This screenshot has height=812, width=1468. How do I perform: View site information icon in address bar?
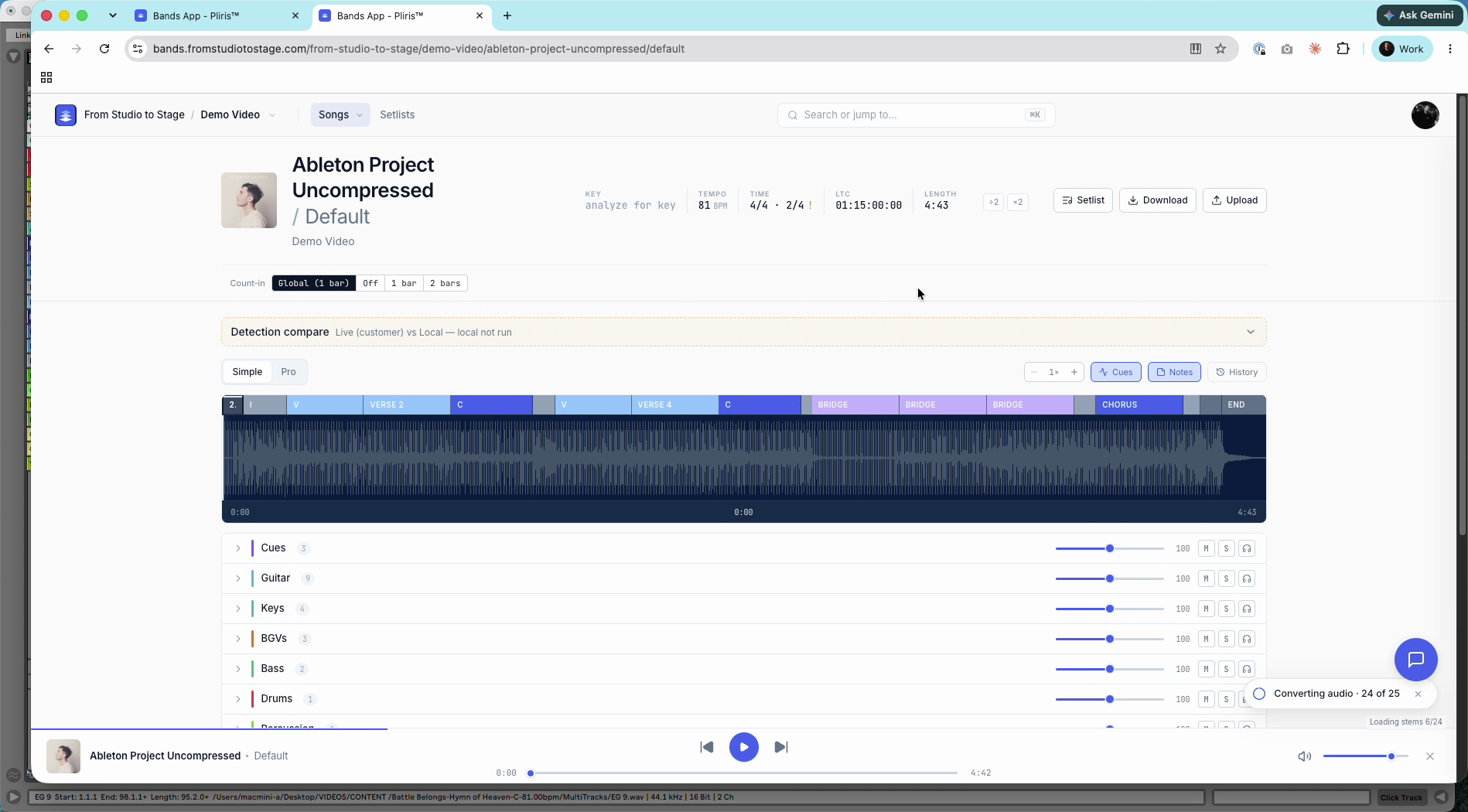(138, 49)
